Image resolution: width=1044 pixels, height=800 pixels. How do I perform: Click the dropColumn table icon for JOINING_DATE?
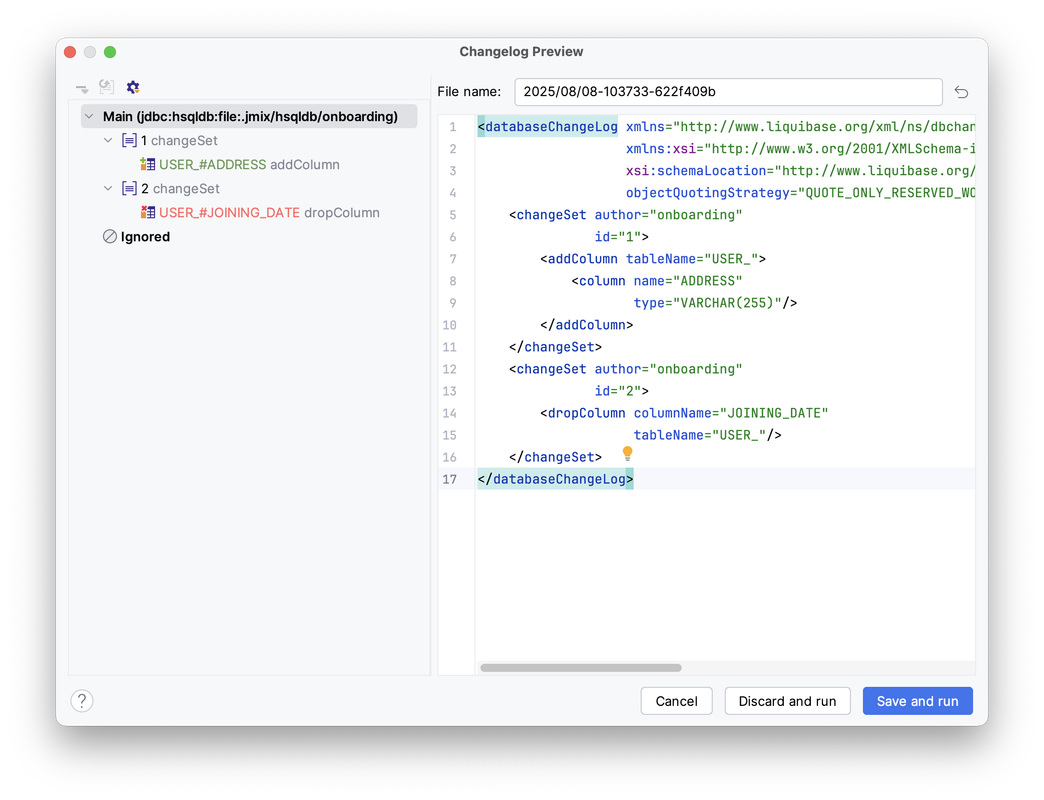[x=147, y=212]
